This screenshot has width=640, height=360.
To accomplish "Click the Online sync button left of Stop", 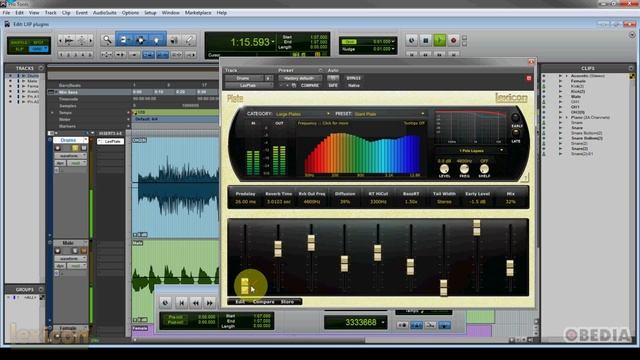I will point(411,40).
